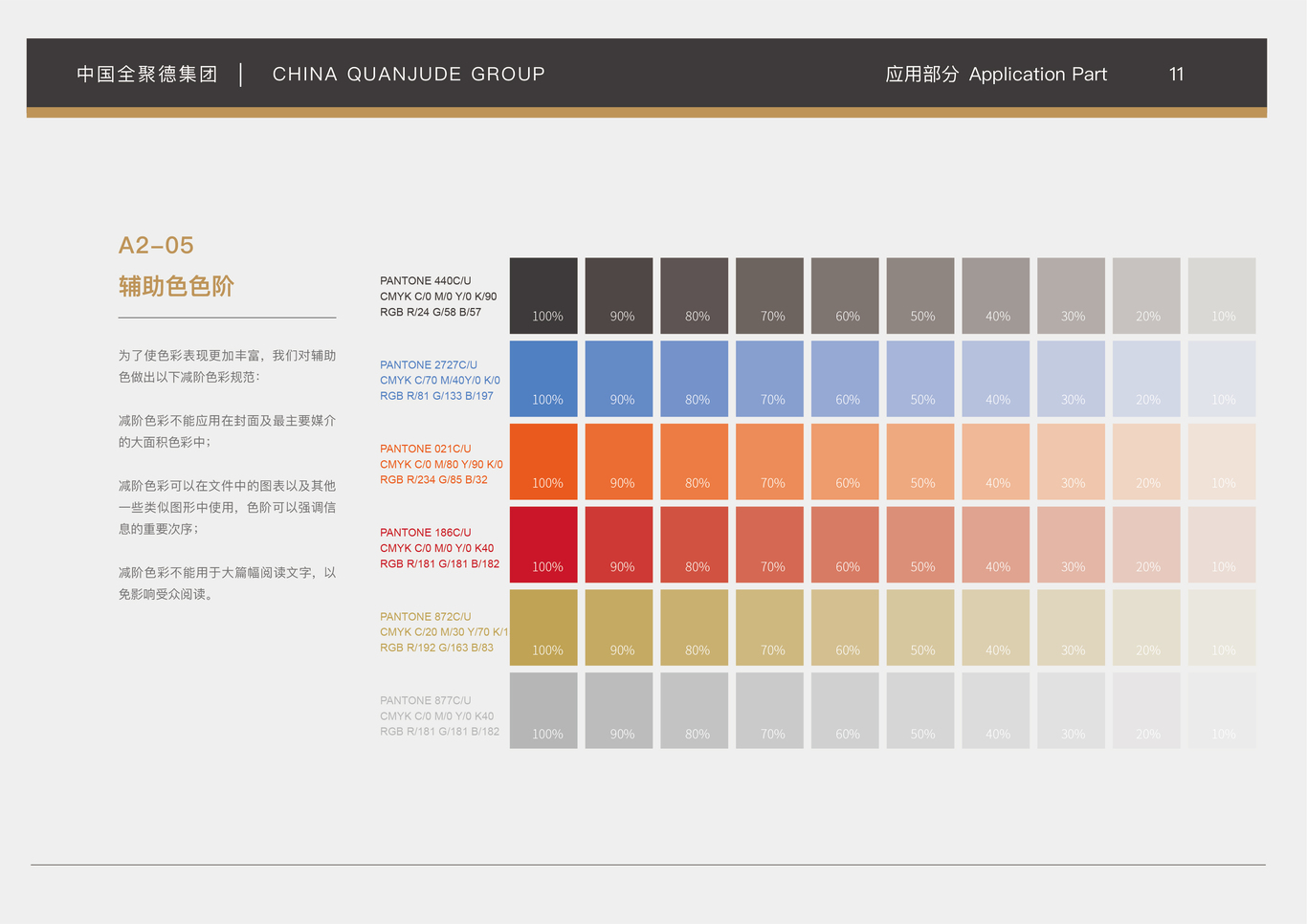This screenshot has height=924, width=1307.
Task: Choose the 40% silver swatch
Action: [996, 711]
